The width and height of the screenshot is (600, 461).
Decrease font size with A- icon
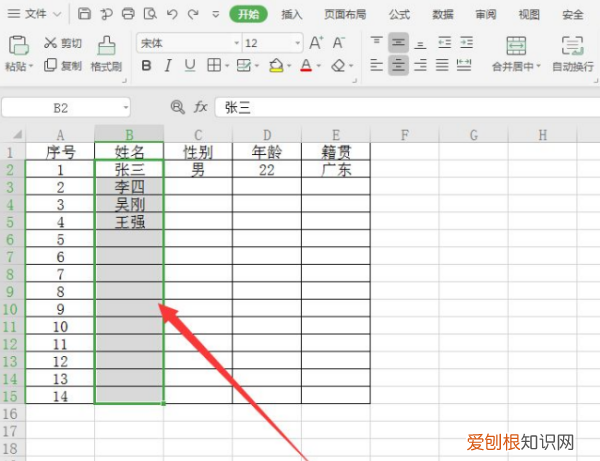339,42
